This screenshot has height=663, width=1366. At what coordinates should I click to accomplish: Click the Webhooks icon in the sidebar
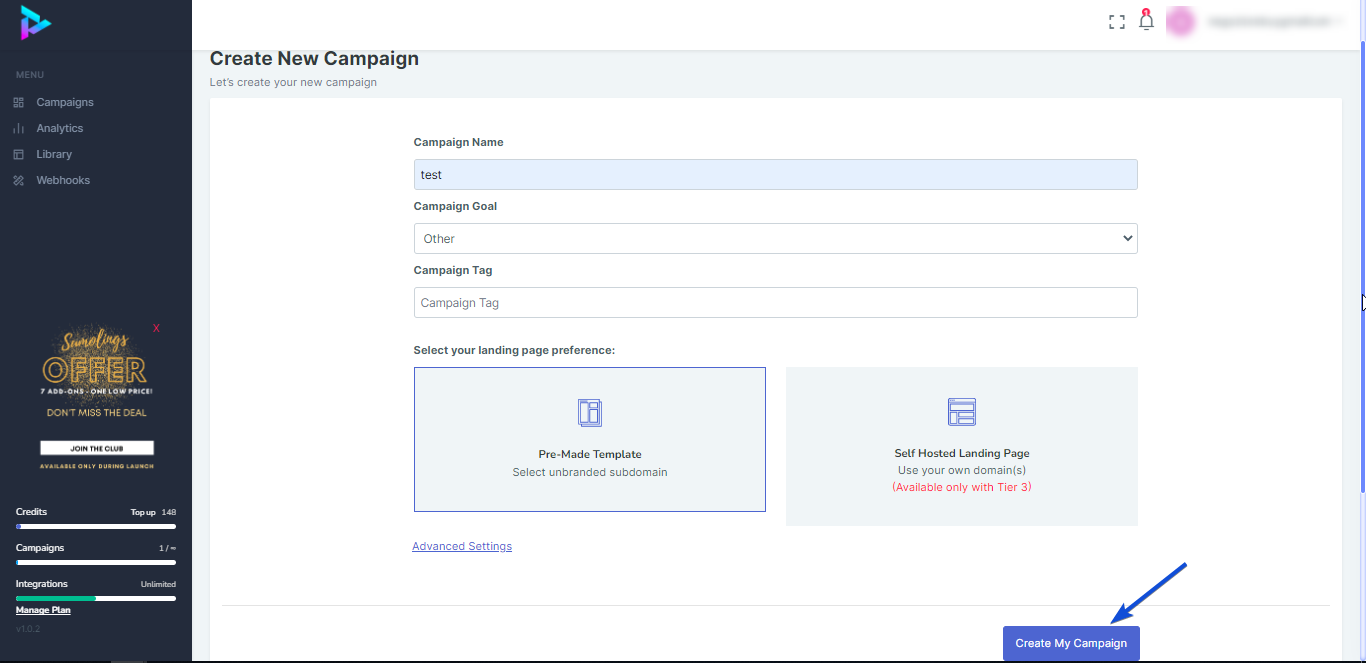click(x=18, y=181)
